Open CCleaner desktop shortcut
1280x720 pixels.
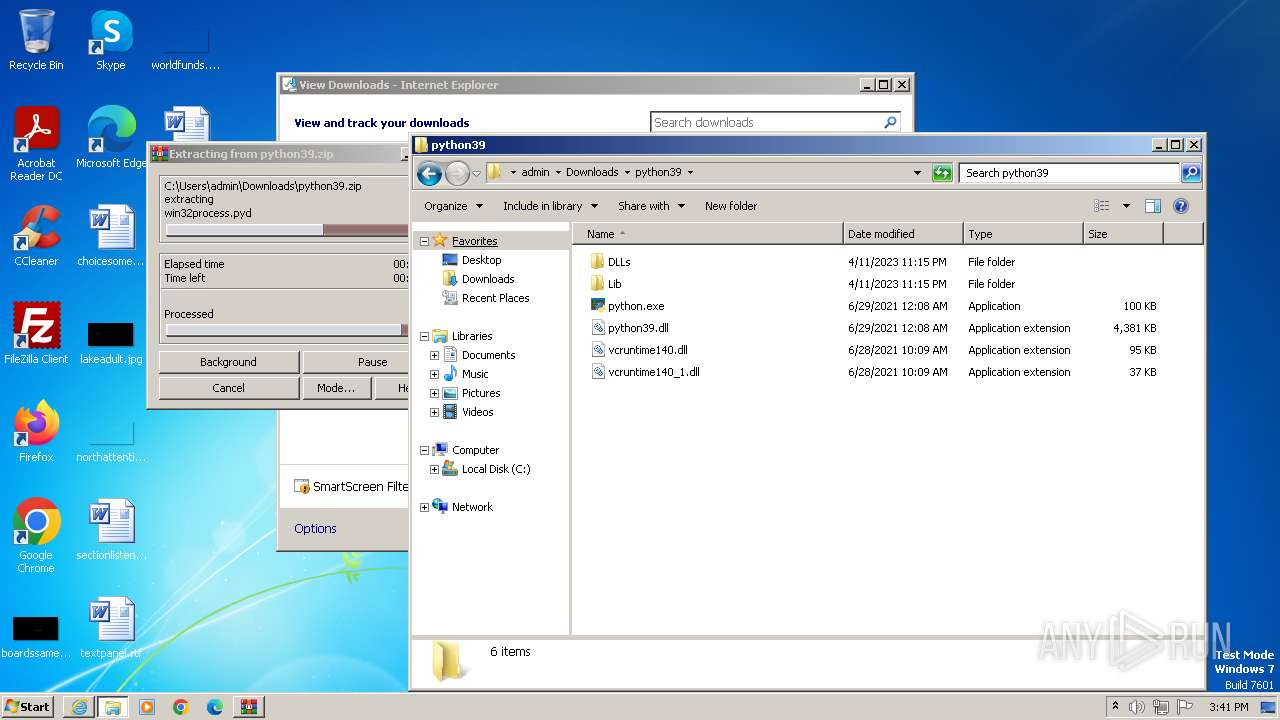(x=36, y=235)
